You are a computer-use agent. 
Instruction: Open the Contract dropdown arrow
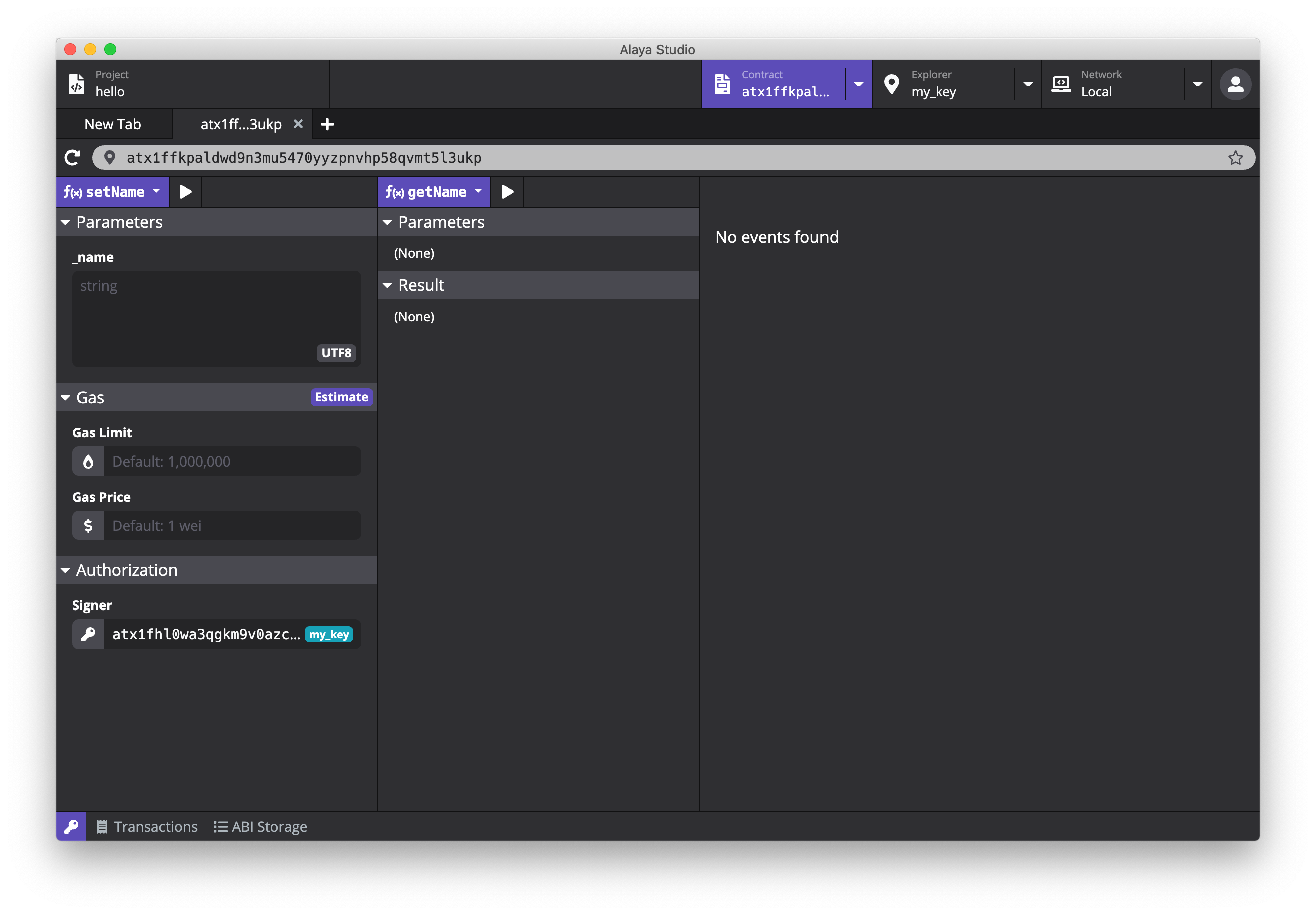click(x=858, y=84)
